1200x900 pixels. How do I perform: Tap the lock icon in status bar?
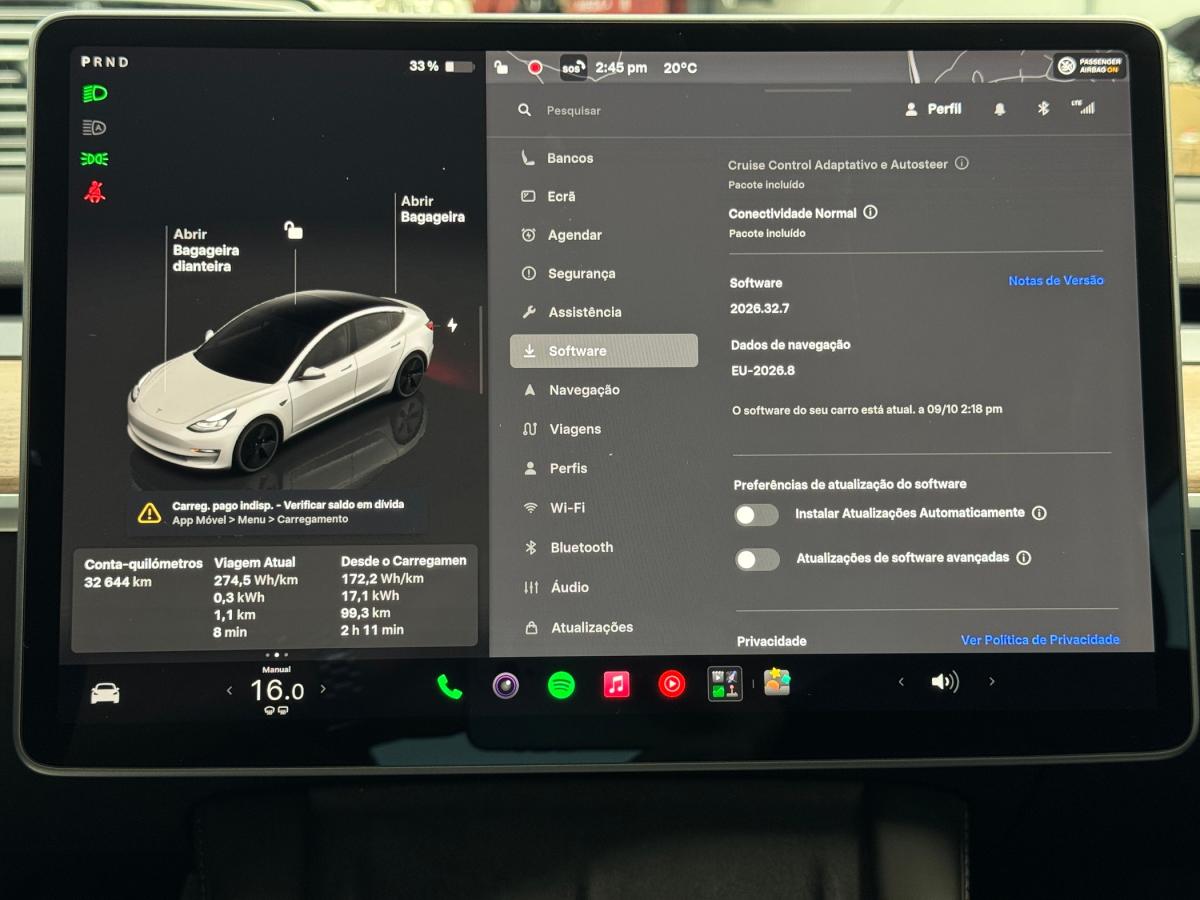pyautogui.click(x=501, y=67)
